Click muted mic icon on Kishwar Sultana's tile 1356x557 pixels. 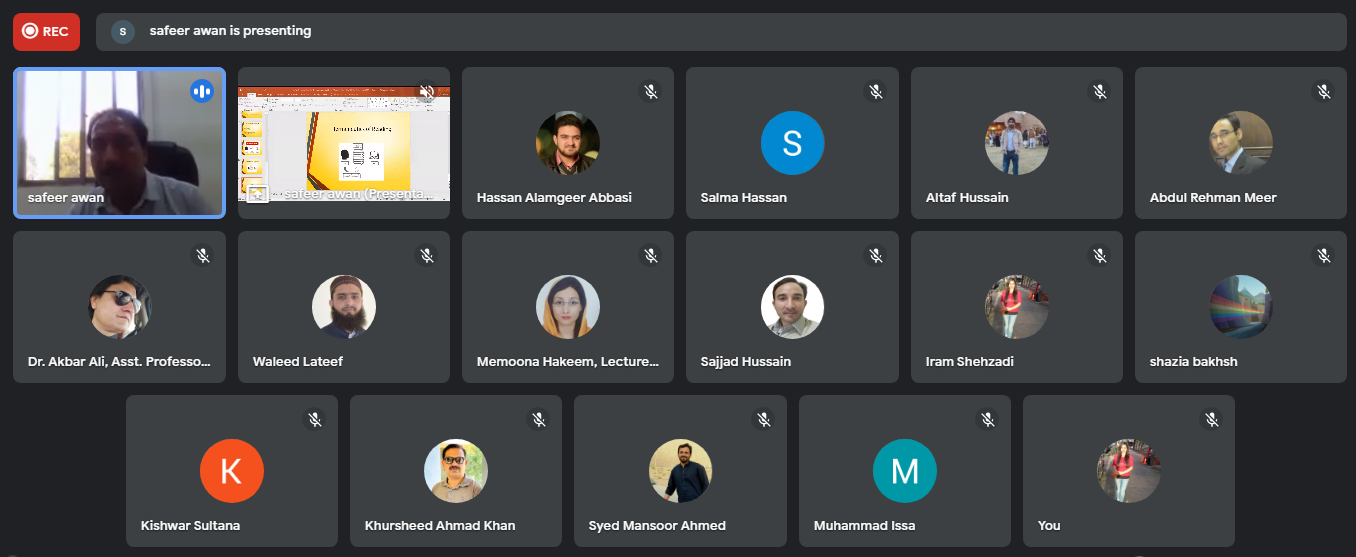point(314,419)
